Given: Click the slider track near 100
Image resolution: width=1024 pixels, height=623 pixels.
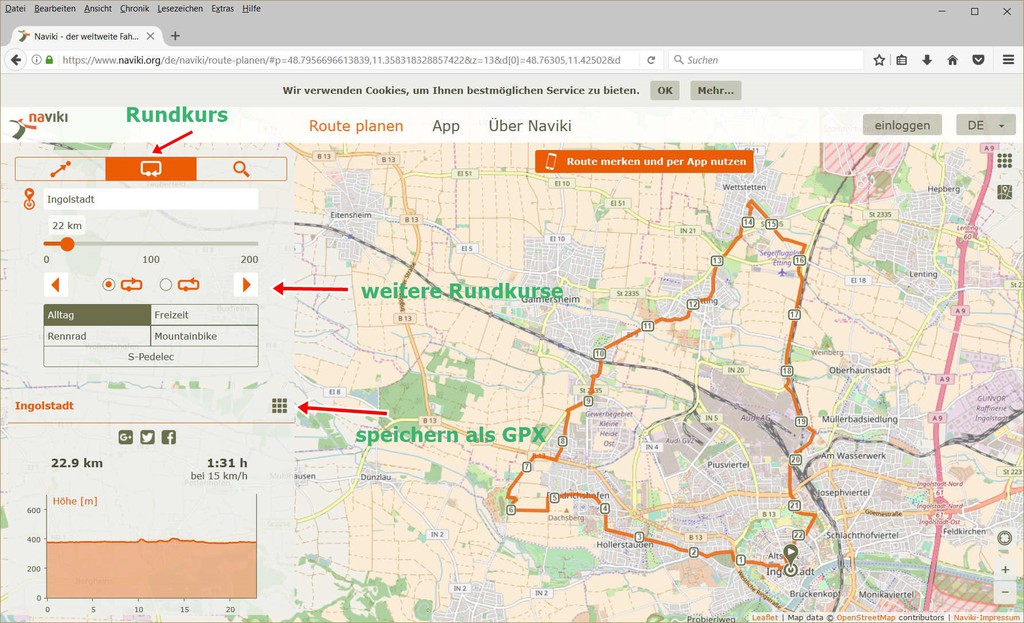Looking at the screenshot, I should (151, 244).
